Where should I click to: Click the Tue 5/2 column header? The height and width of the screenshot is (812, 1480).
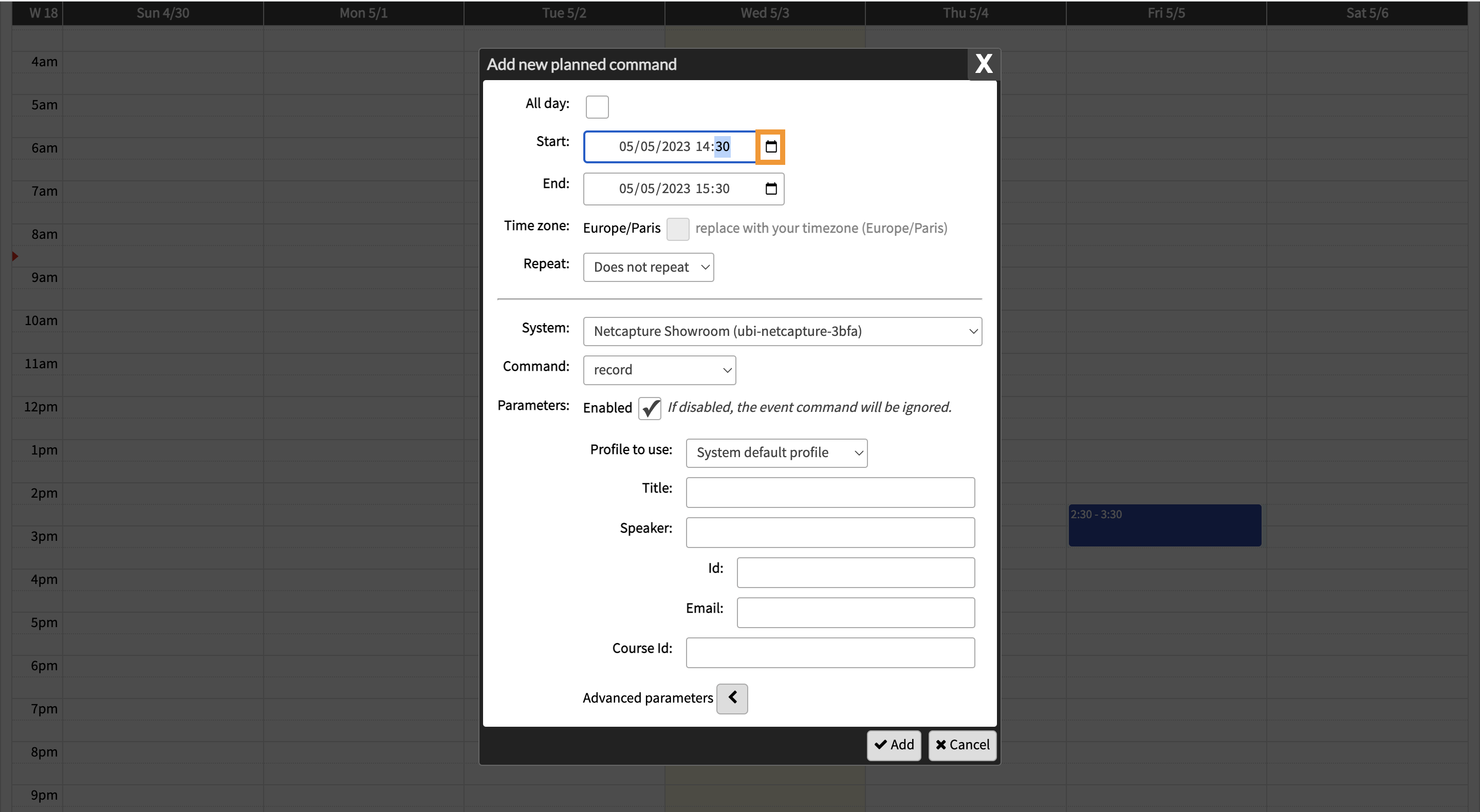coord(564,13)
